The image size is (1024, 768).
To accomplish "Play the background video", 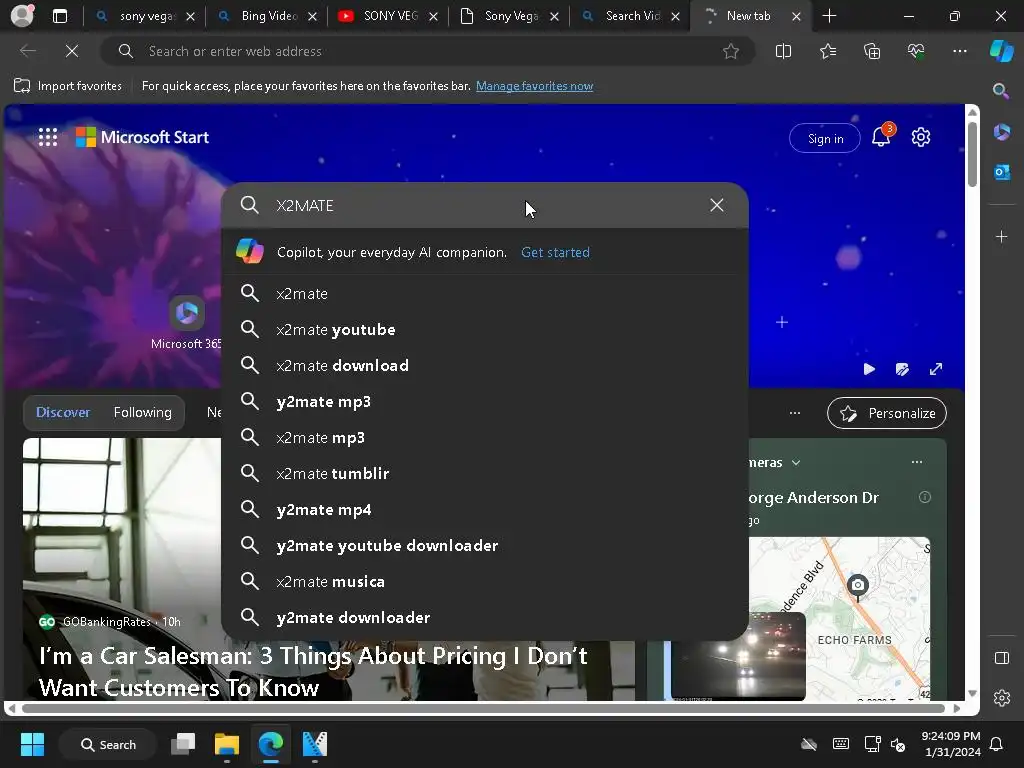I will pos(869,369).
